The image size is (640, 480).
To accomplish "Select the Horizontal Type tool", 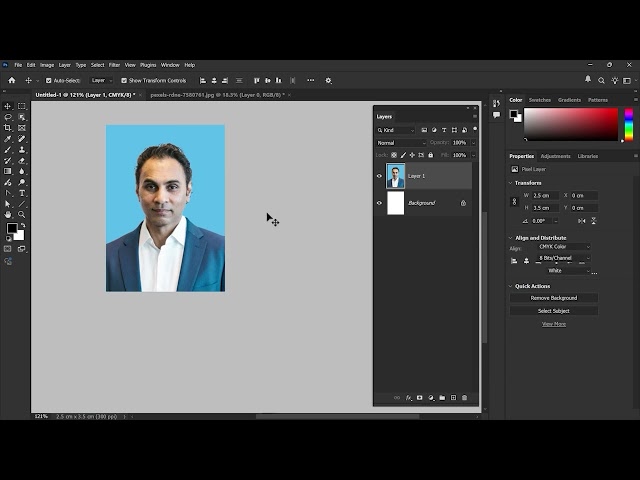I will tap(22, 193).
